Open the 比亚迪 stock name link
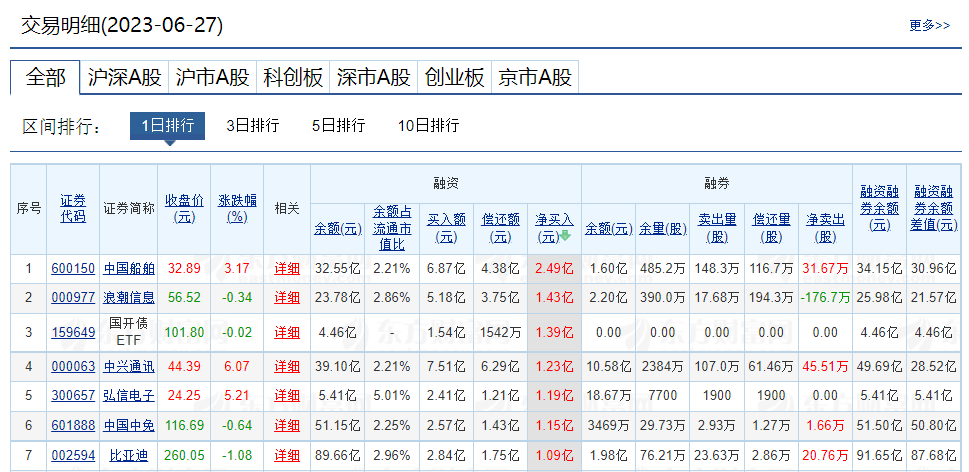This screenshot has height=472, width=969. coord(129,456)
